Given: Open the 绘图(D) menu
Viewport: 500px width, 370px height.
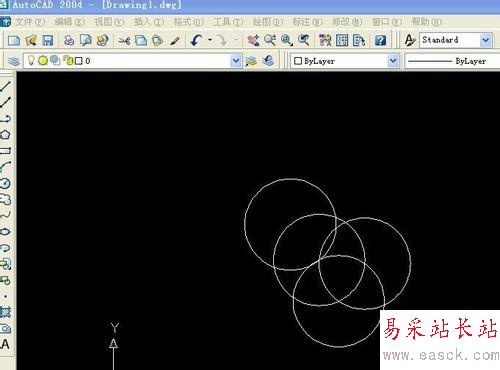Looking at the screenshot, I should click(268, 22).
